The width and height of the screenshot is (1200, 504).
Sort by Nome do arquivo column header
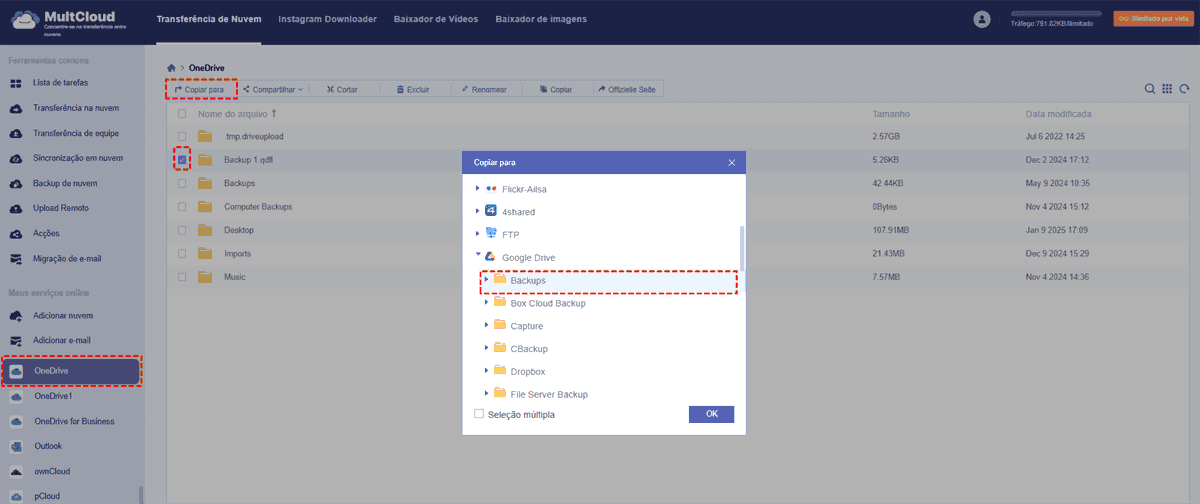(237, 114)
